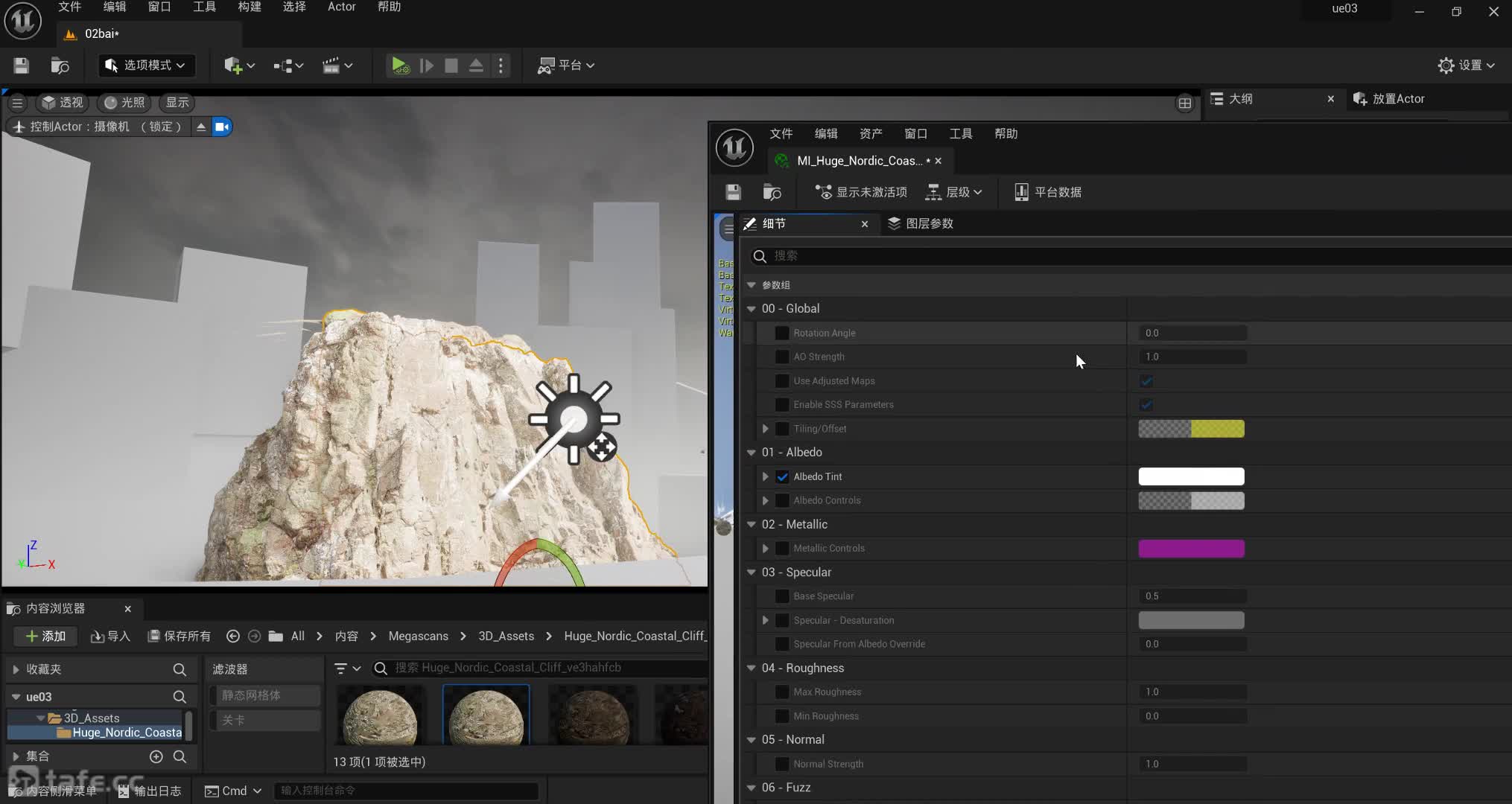Open the 资产 menu in material editor

(871, 133)
